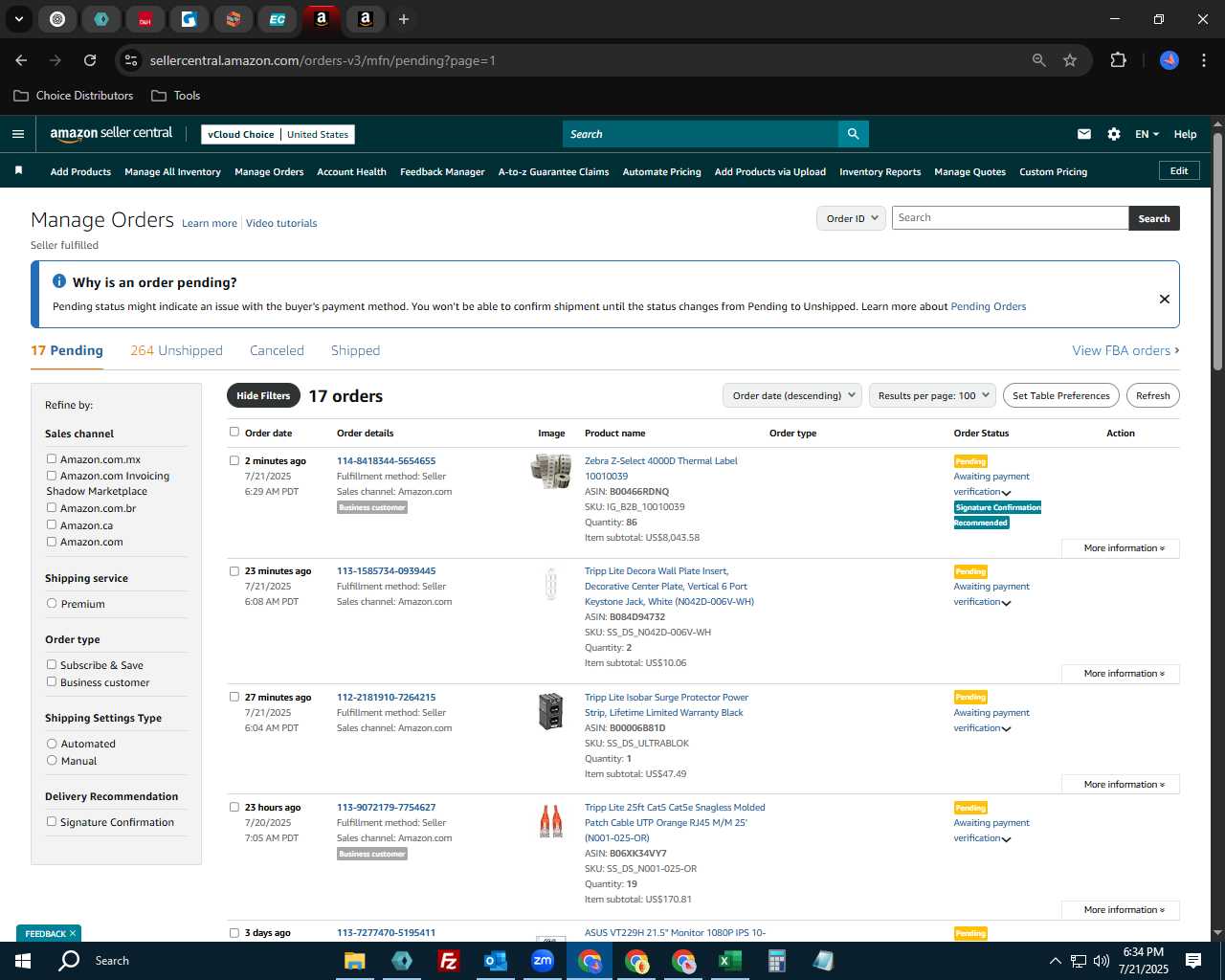Check the Amazon.ca filter
Screen dimensions: 1225x980
pos(52,524)
